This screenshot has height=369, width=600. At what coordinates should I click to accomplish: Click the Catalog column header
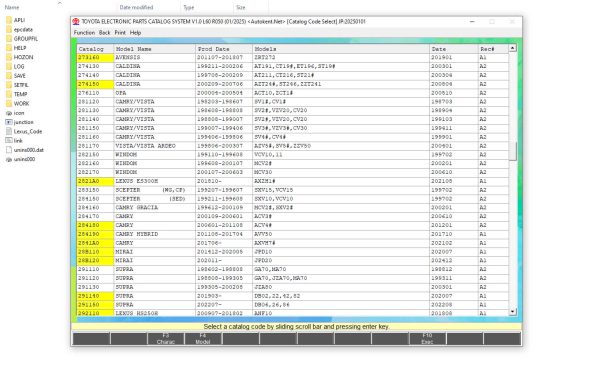(95, 49)
